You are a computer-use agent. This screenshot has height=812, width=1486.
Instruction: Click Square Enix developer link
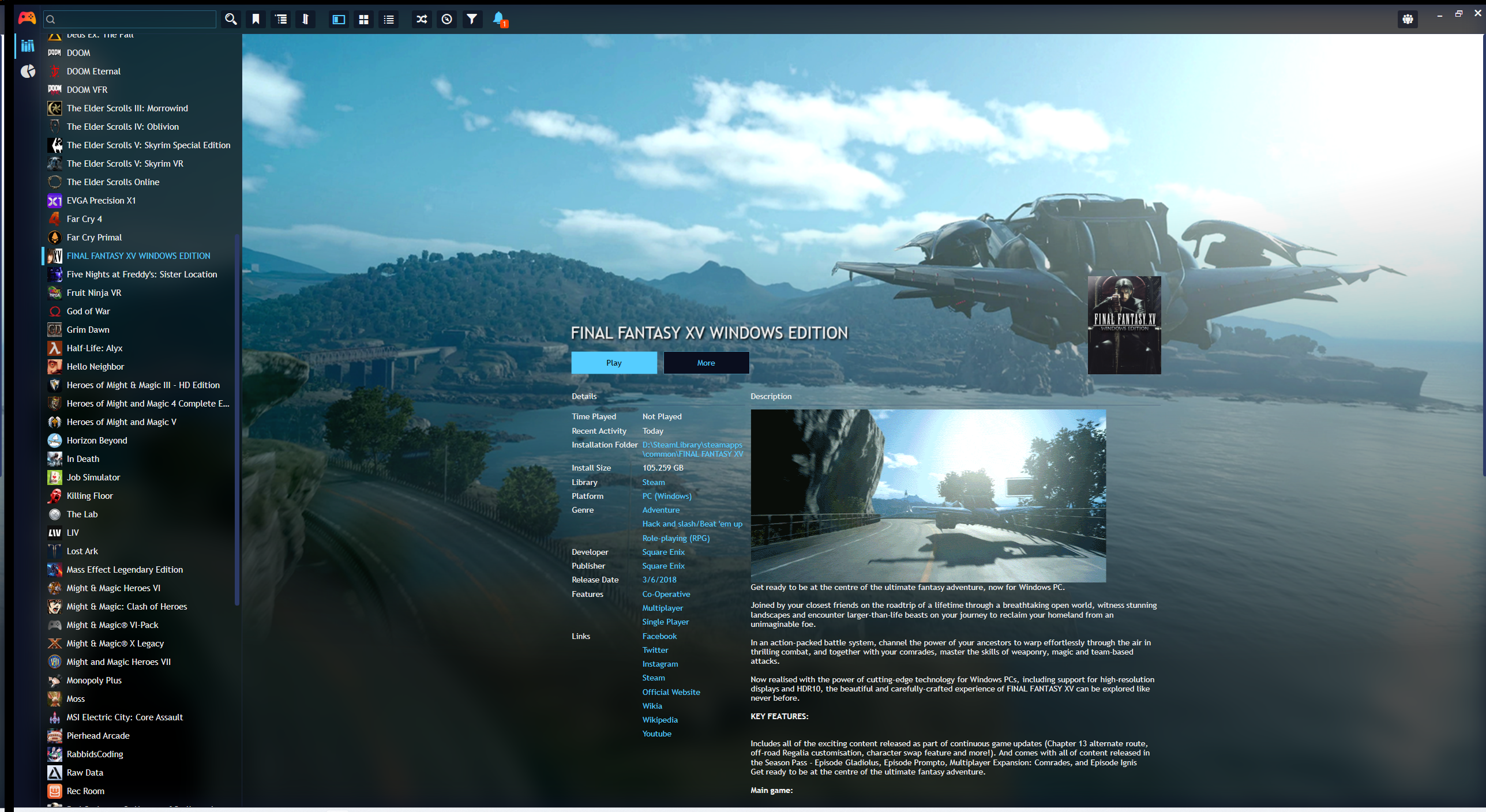coord(663,552)
